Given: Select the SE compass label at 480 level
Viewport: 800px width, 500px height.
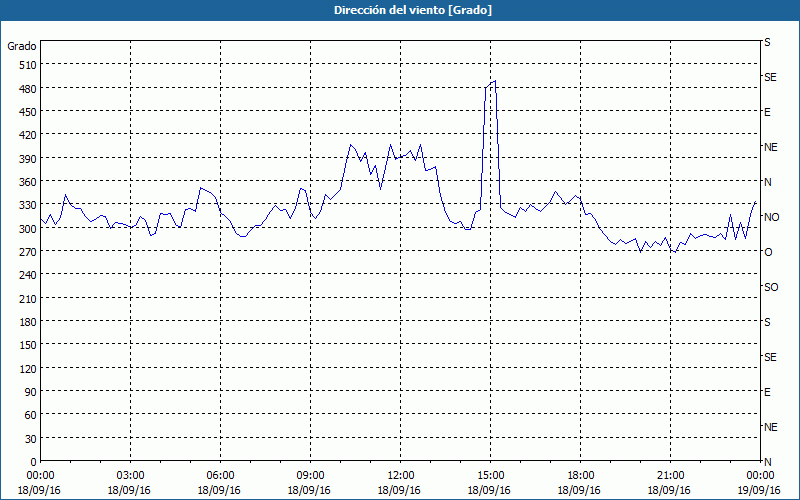Looking at the screenshot, I should (770, 77).
